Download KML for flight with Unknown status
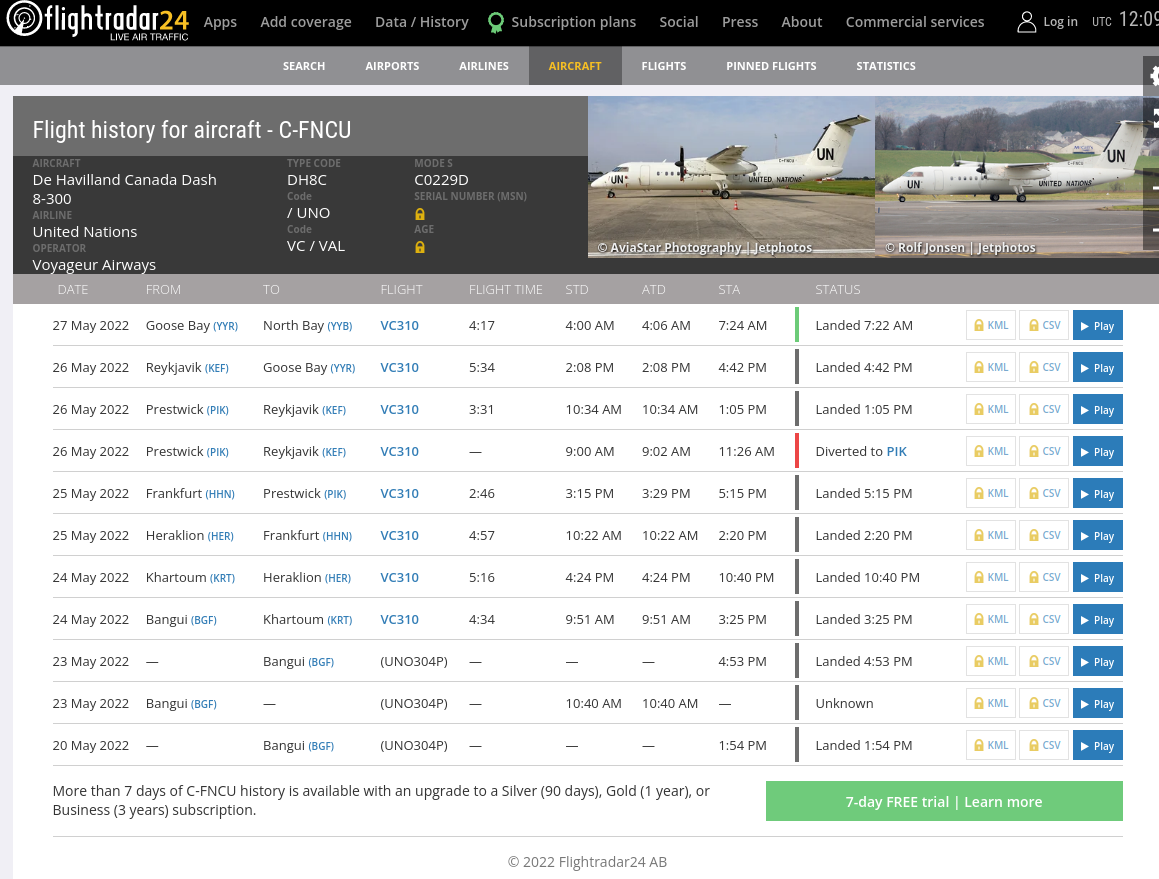1159x879 pixels. [990, 704]
